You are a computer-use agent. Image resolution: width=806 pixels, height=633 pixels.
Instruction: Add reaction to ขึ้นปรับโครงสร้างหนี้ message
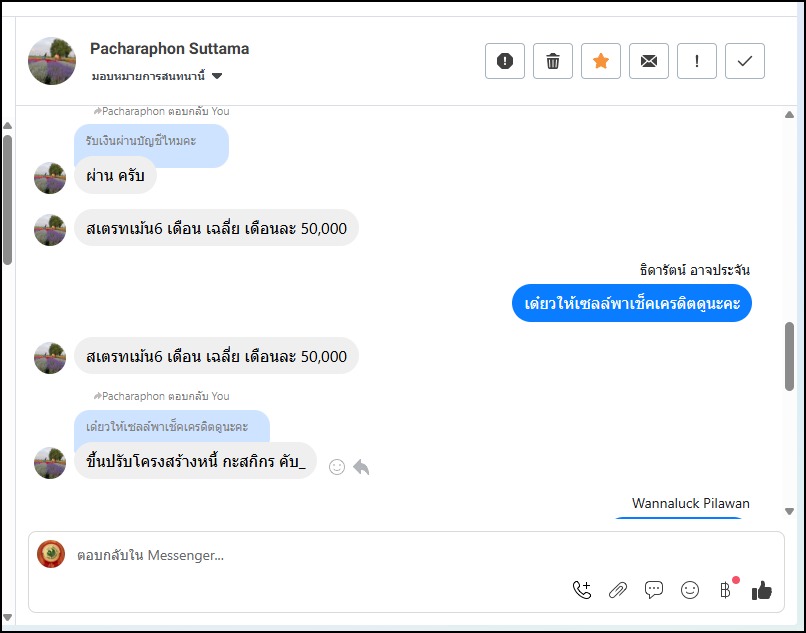click(337, 467)
